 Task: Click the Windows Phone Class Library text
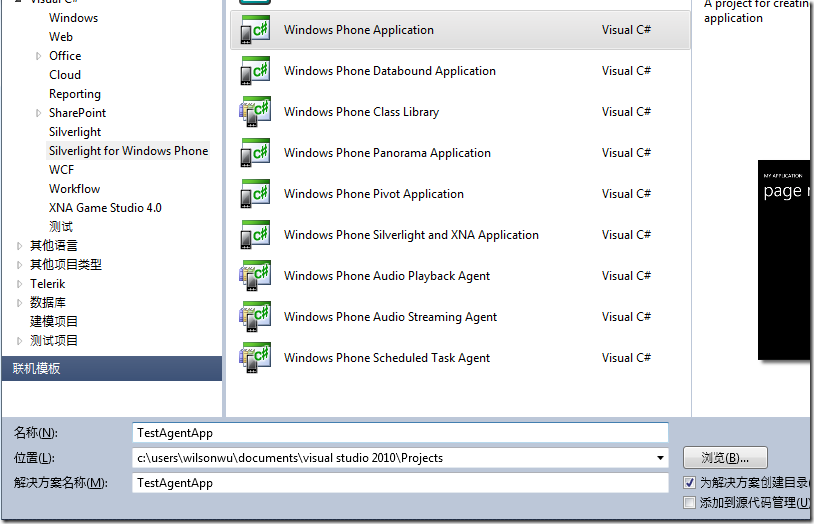click(x=361, y=112)
